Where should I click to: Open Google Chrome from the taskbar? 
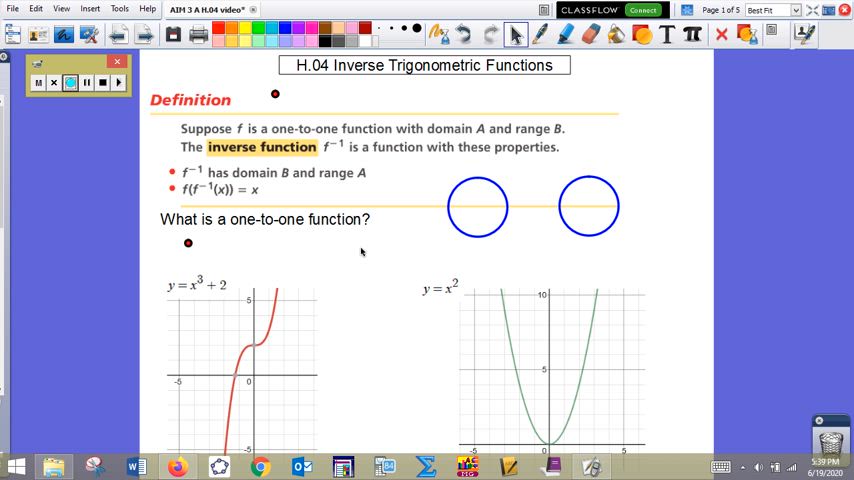click(260, 467)
